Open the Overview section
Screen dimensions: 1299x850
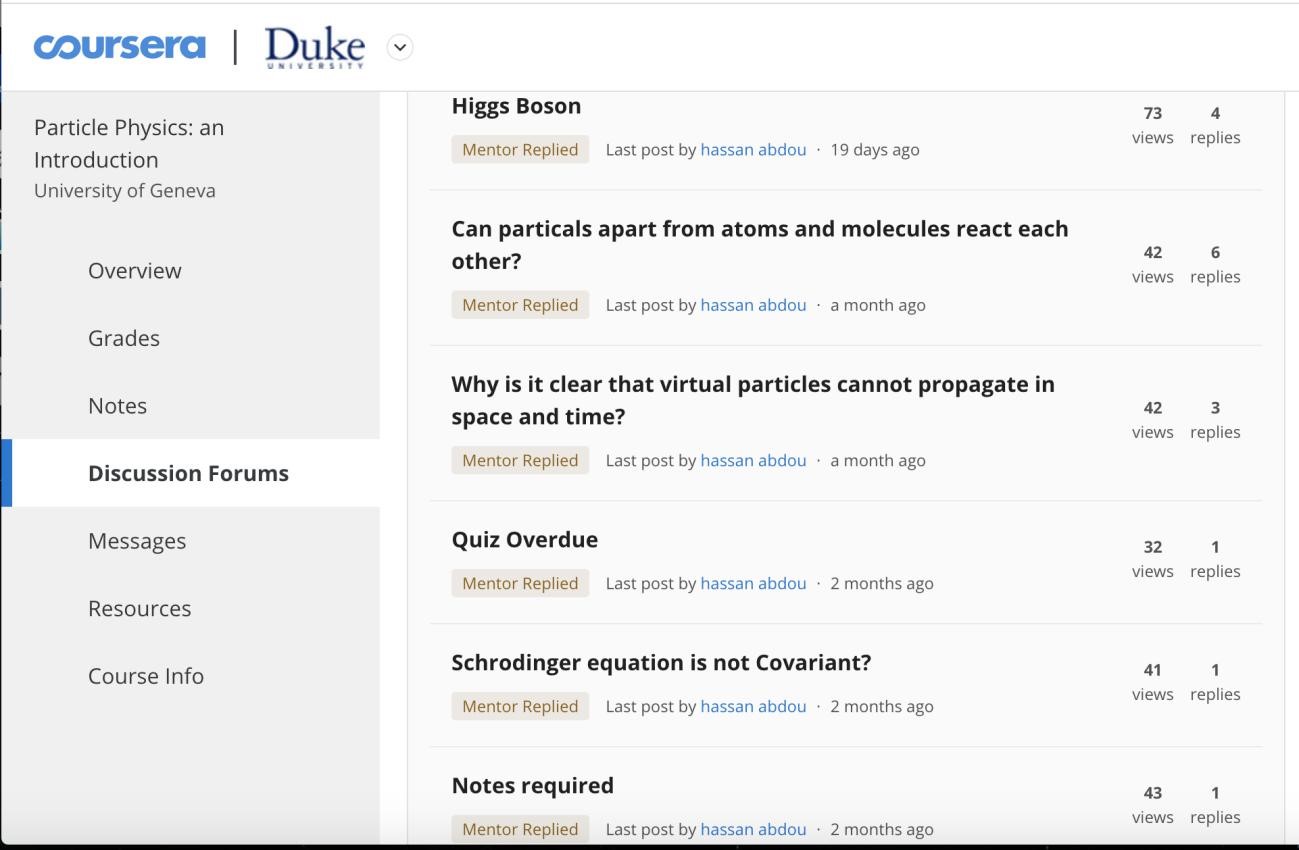134,270
